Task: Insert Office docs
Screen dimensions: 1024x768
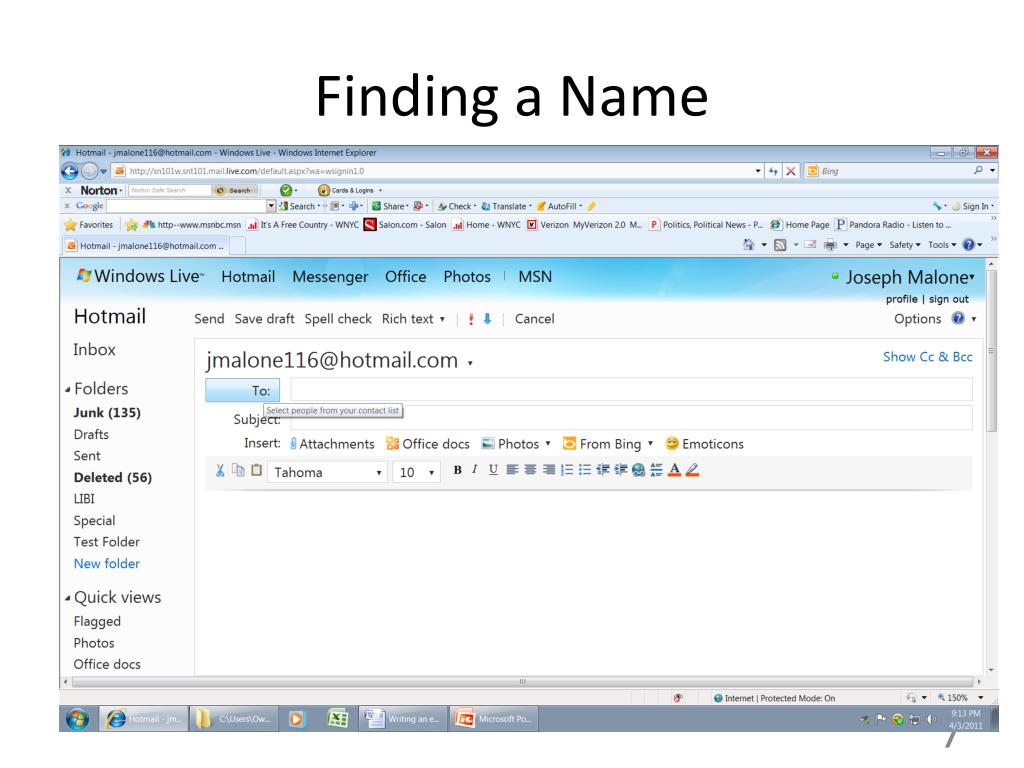Action: 428,444
